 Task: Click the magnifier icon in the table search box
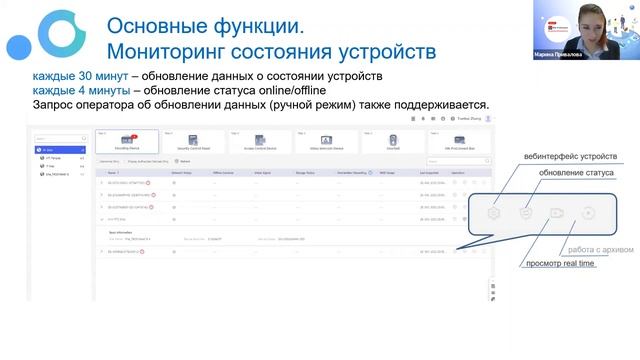[487, 161]
